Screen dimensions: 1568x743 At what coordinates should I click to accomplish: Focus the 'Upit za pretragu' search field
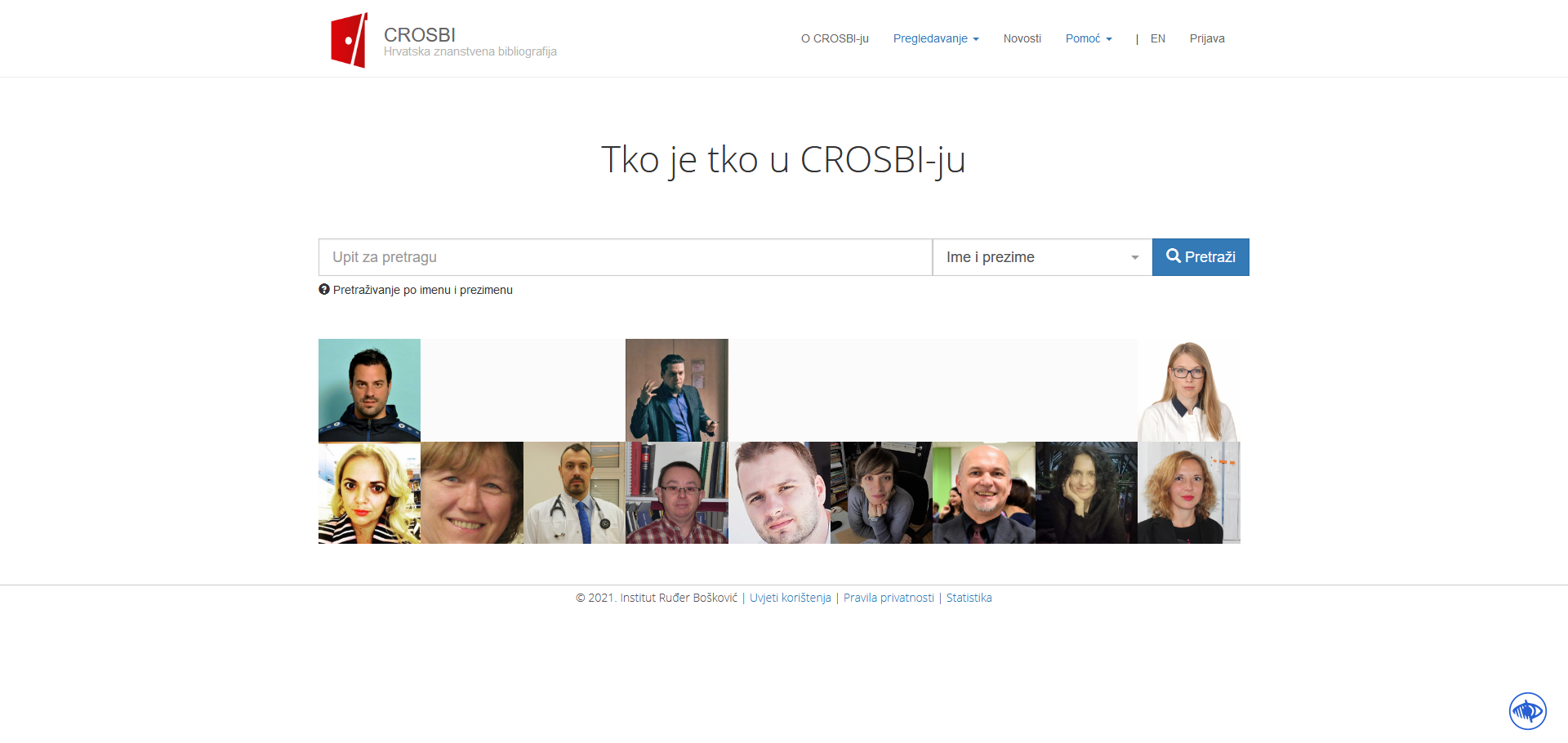coord(625,257)
